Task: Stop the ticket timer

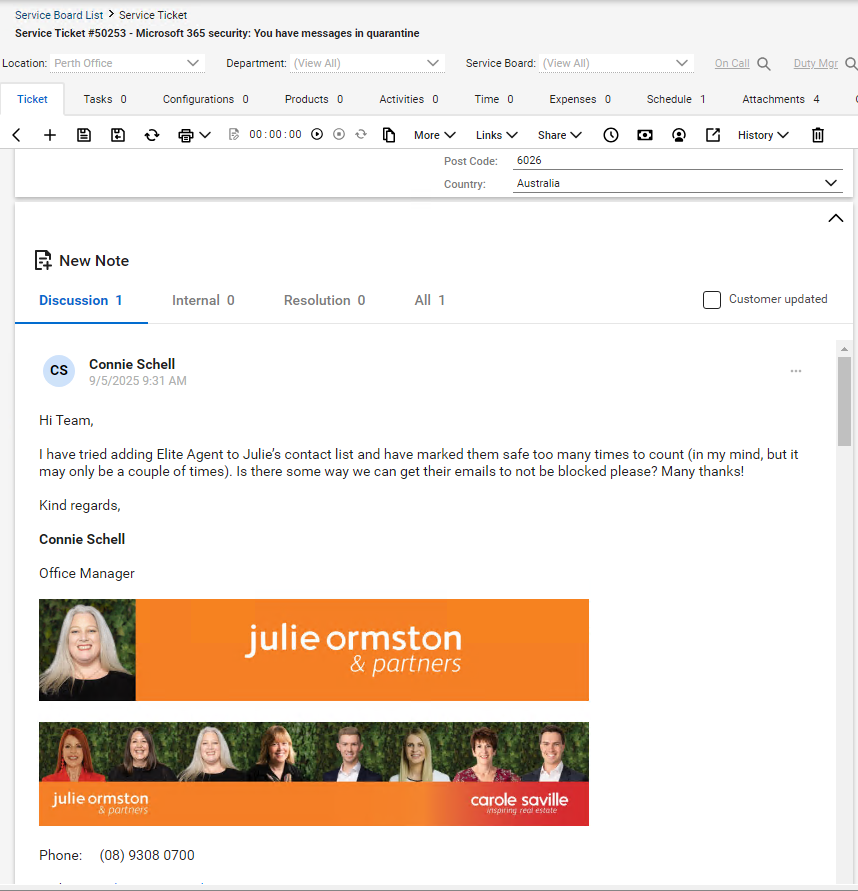Action: pyautogui.click(x=339, y=135)
